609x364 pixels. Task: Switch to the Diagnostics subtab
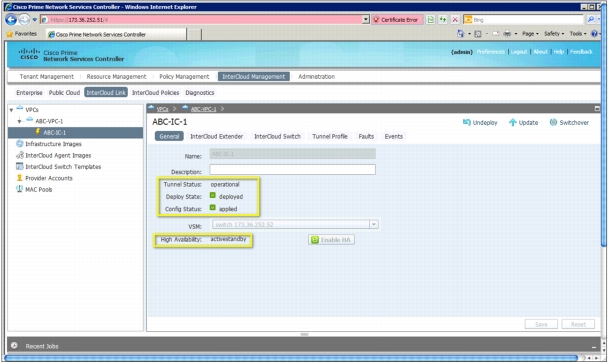(200, 92)
